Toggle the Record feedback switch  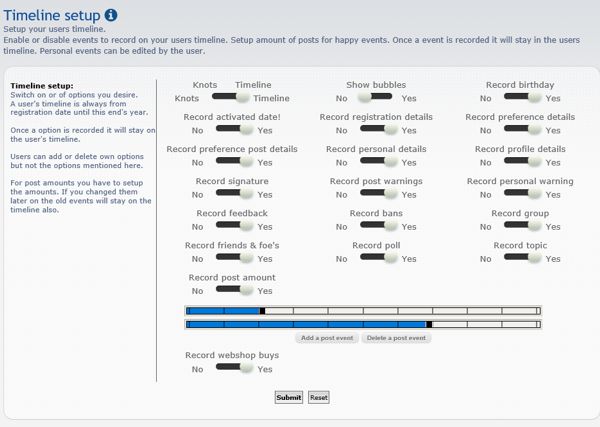232,226
